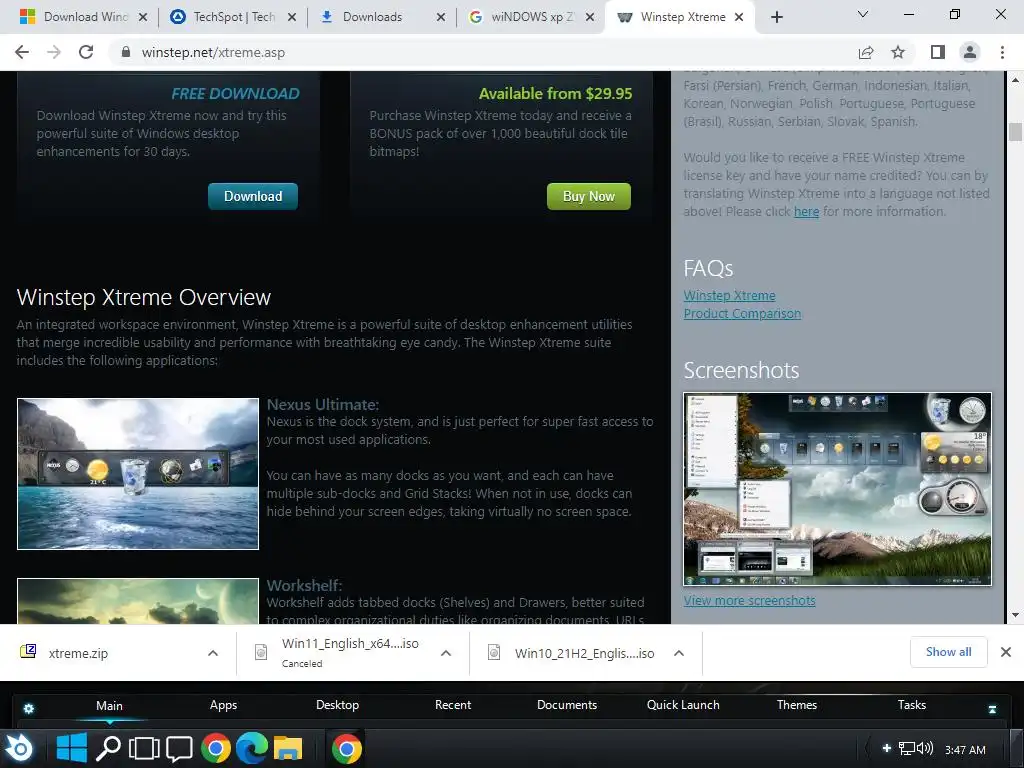Select the Documents shelf tab
This screenshot has height=768, width=1024.
tap(567, 705)
